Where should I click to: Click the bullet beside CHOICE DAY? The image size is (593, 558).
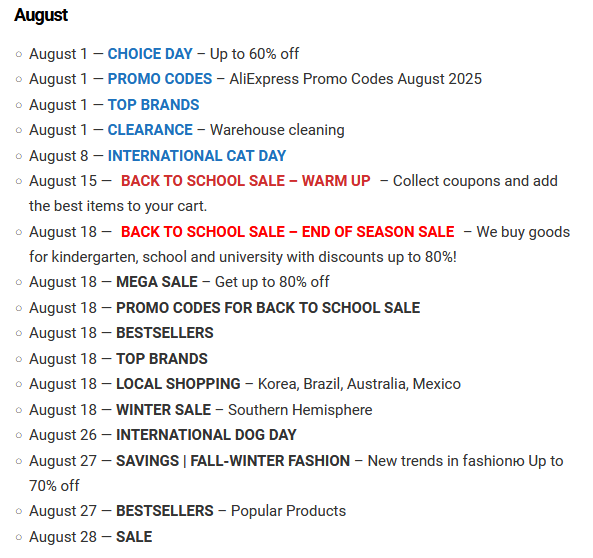[19, 54]
